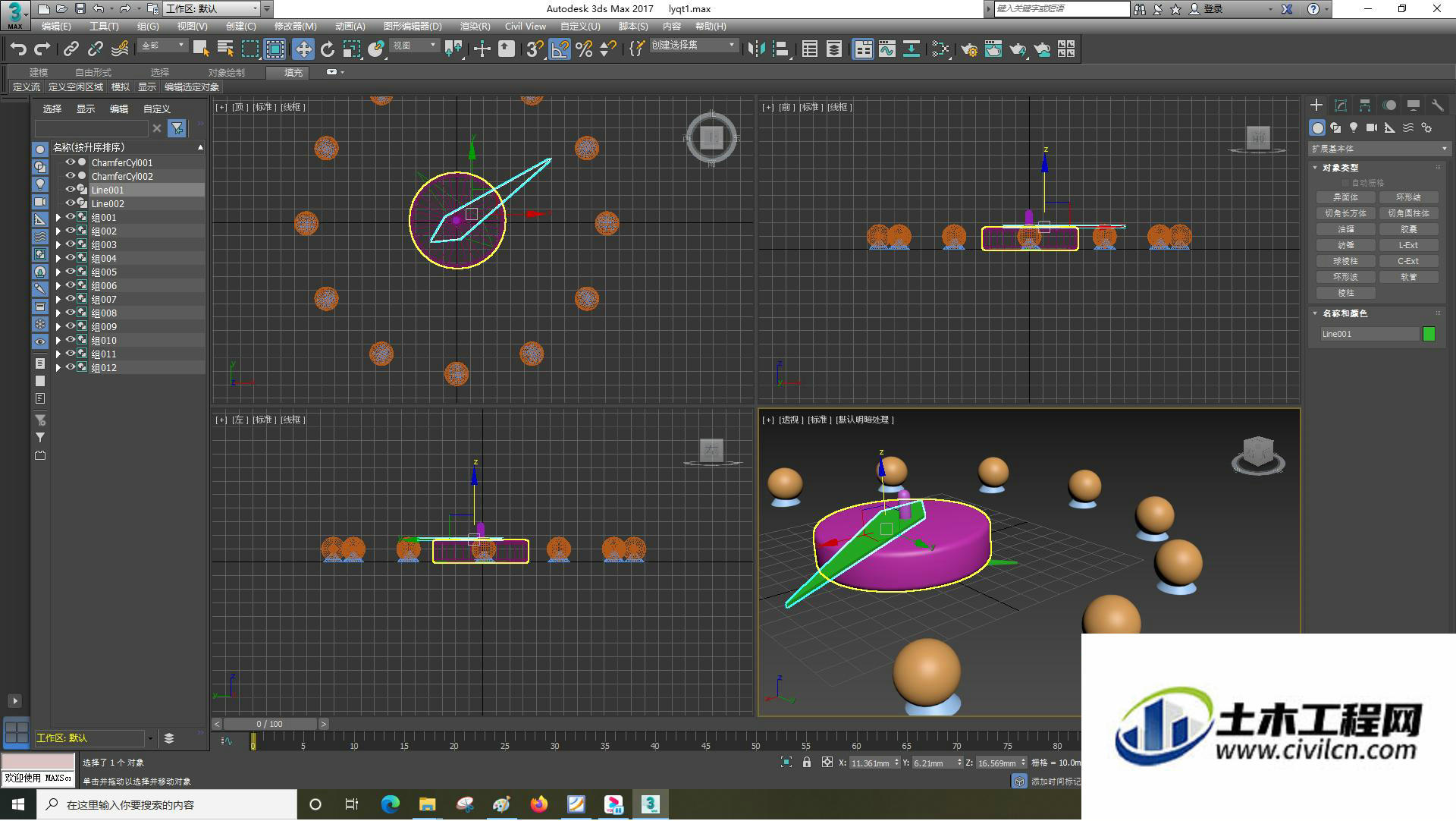Open the Layer Explorer toggle
Image resolution: width=1456 pixels, height=821 pixels.
834,49
